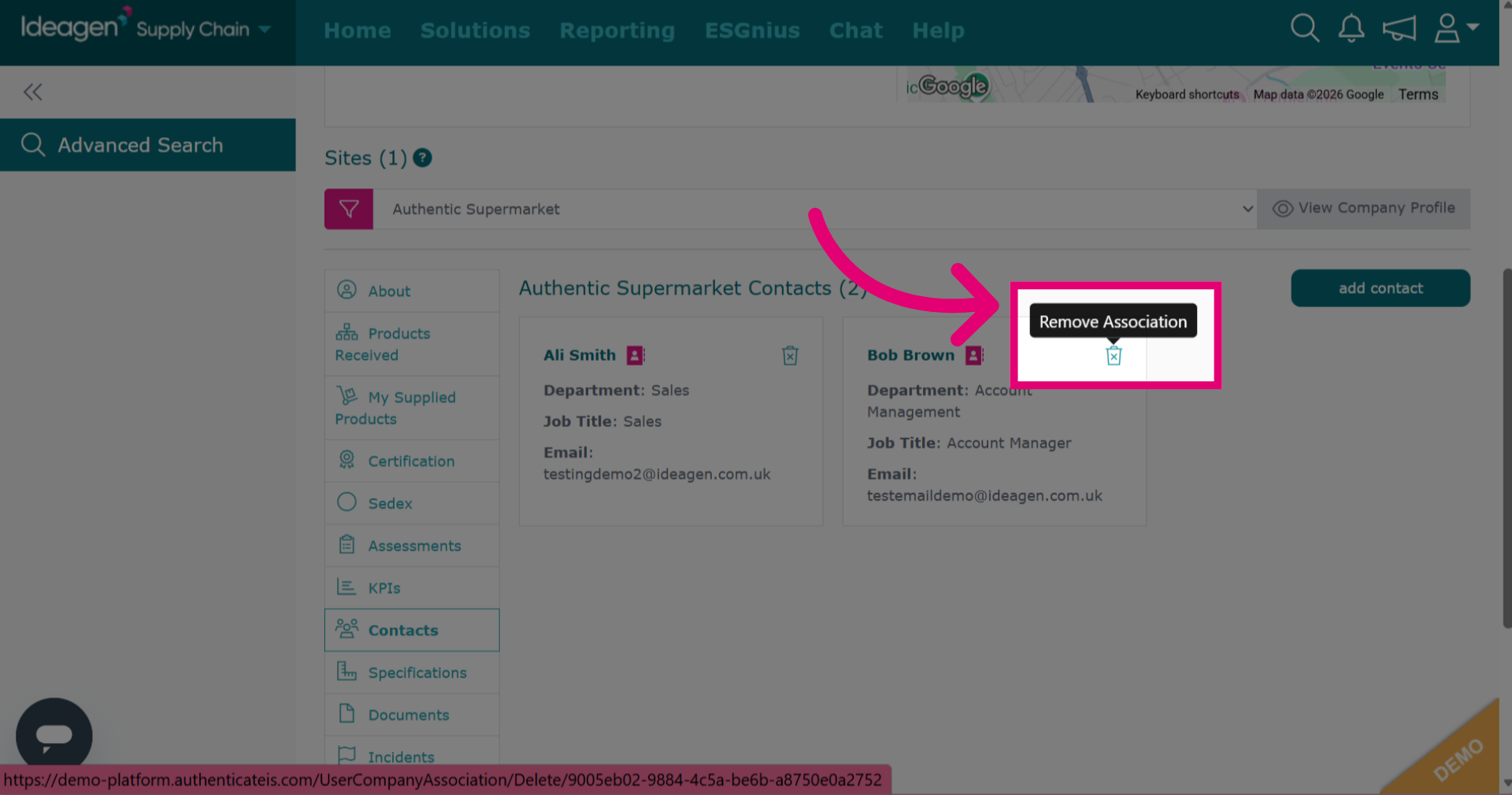View Company Profile

pyautogui.click(x=1364, y=209)
